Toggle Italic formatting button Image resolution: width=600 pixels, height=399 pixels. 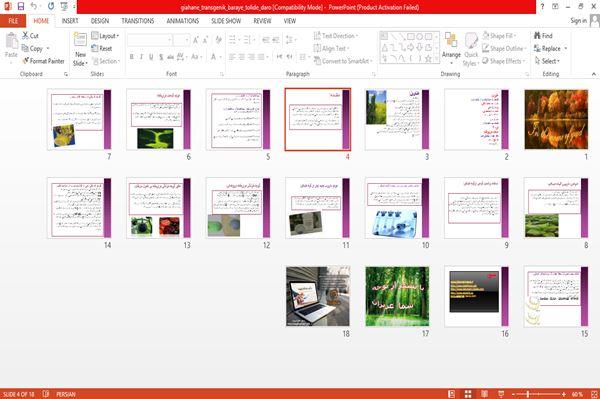coord(141,57)
